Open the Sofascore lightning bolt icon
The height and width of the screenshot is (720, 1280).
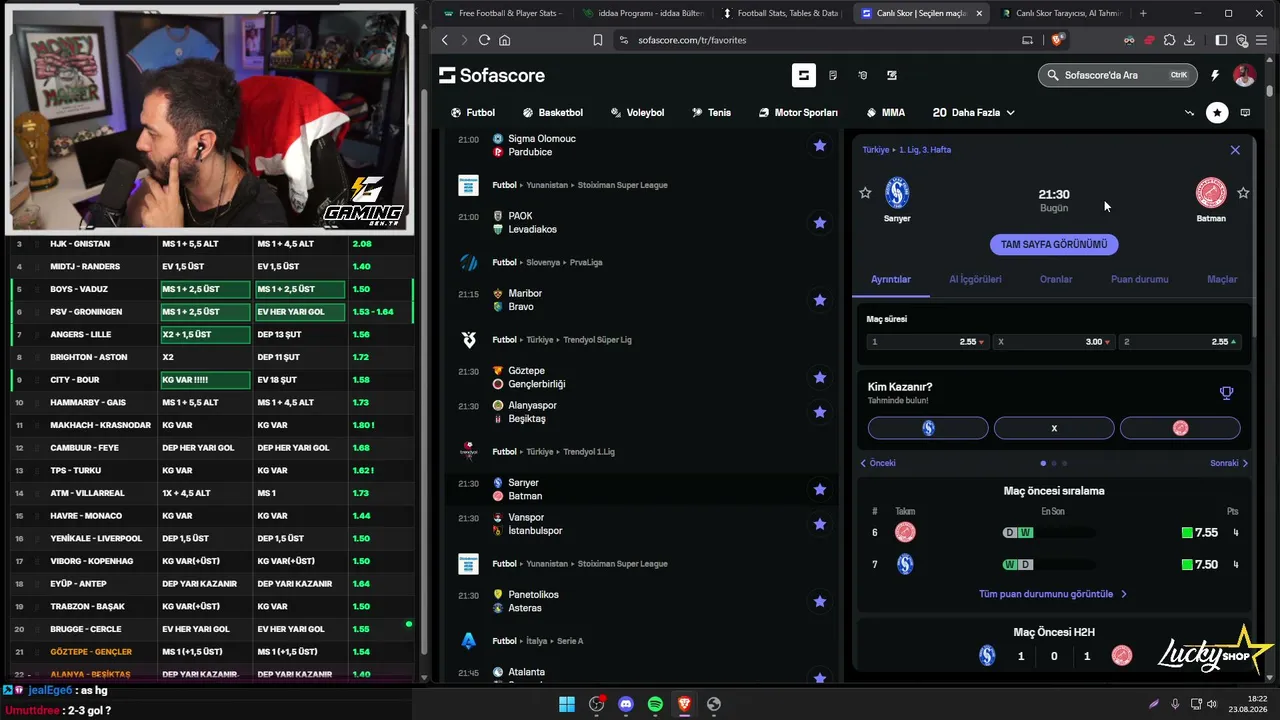coord(1215,75)
